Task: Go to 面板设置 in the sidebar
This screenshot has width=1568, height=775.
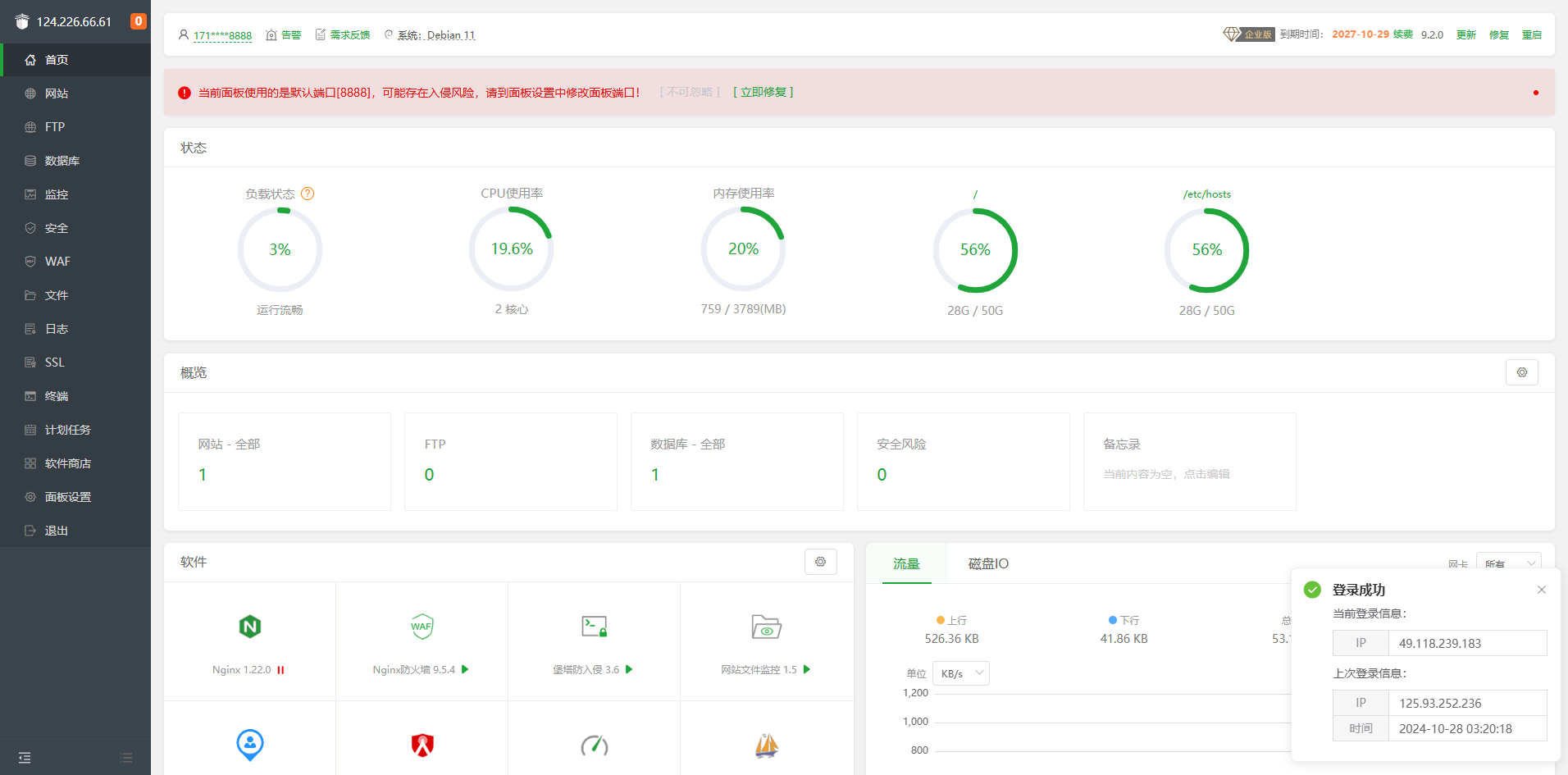Action: (67, 497)
